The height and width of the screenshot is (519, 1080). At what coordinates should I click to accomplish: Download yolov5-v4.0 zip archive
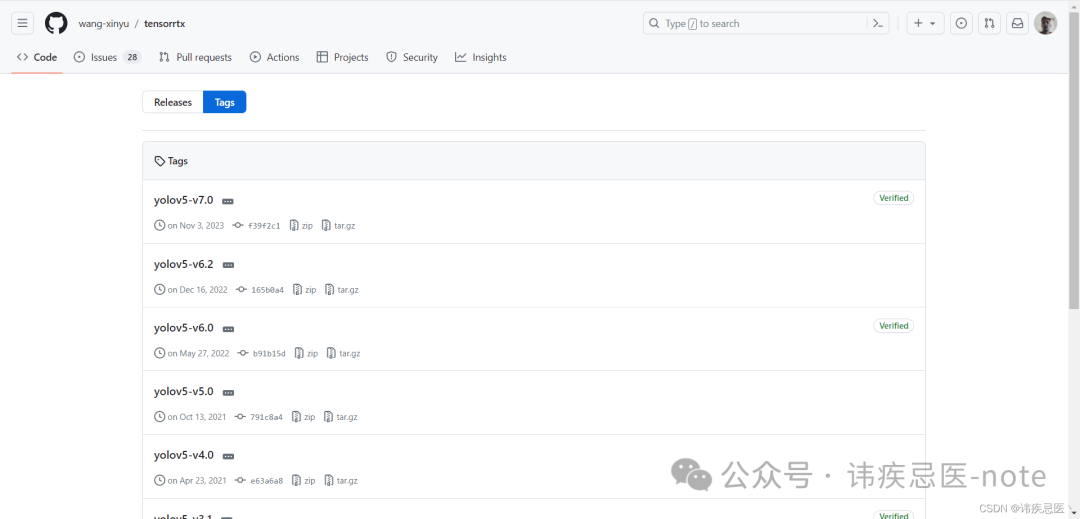(304, 480)
